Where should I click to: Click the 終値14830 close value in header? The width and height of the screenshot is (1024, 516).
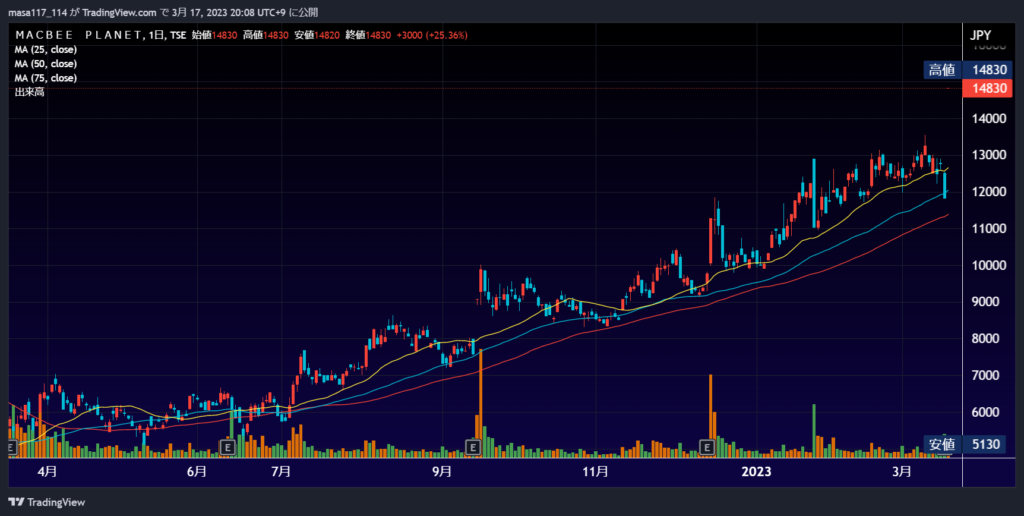368,35
